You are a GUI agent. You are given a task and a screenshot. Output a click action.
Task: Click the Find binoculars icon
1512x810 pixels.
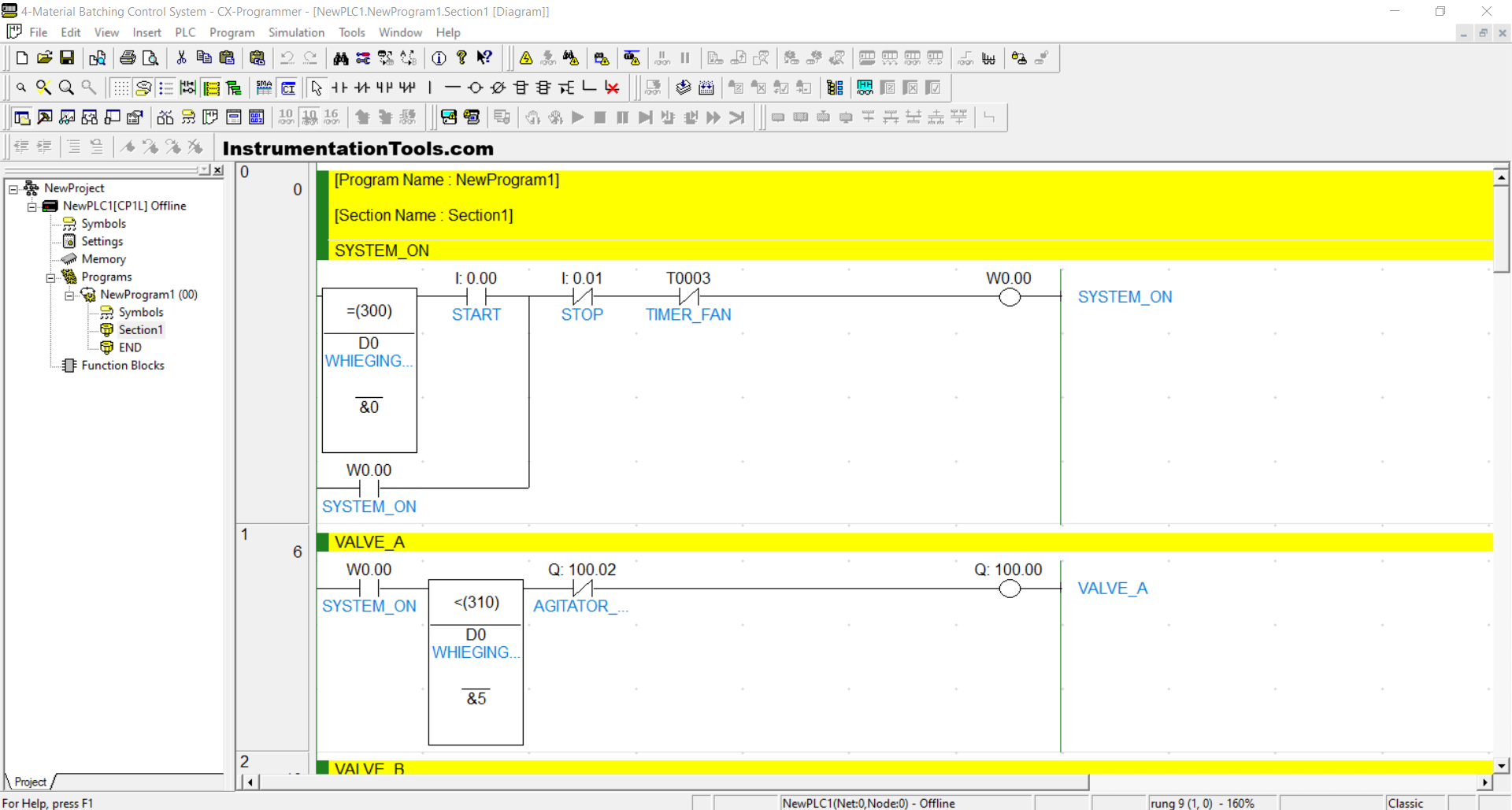(x=340, y=58)
